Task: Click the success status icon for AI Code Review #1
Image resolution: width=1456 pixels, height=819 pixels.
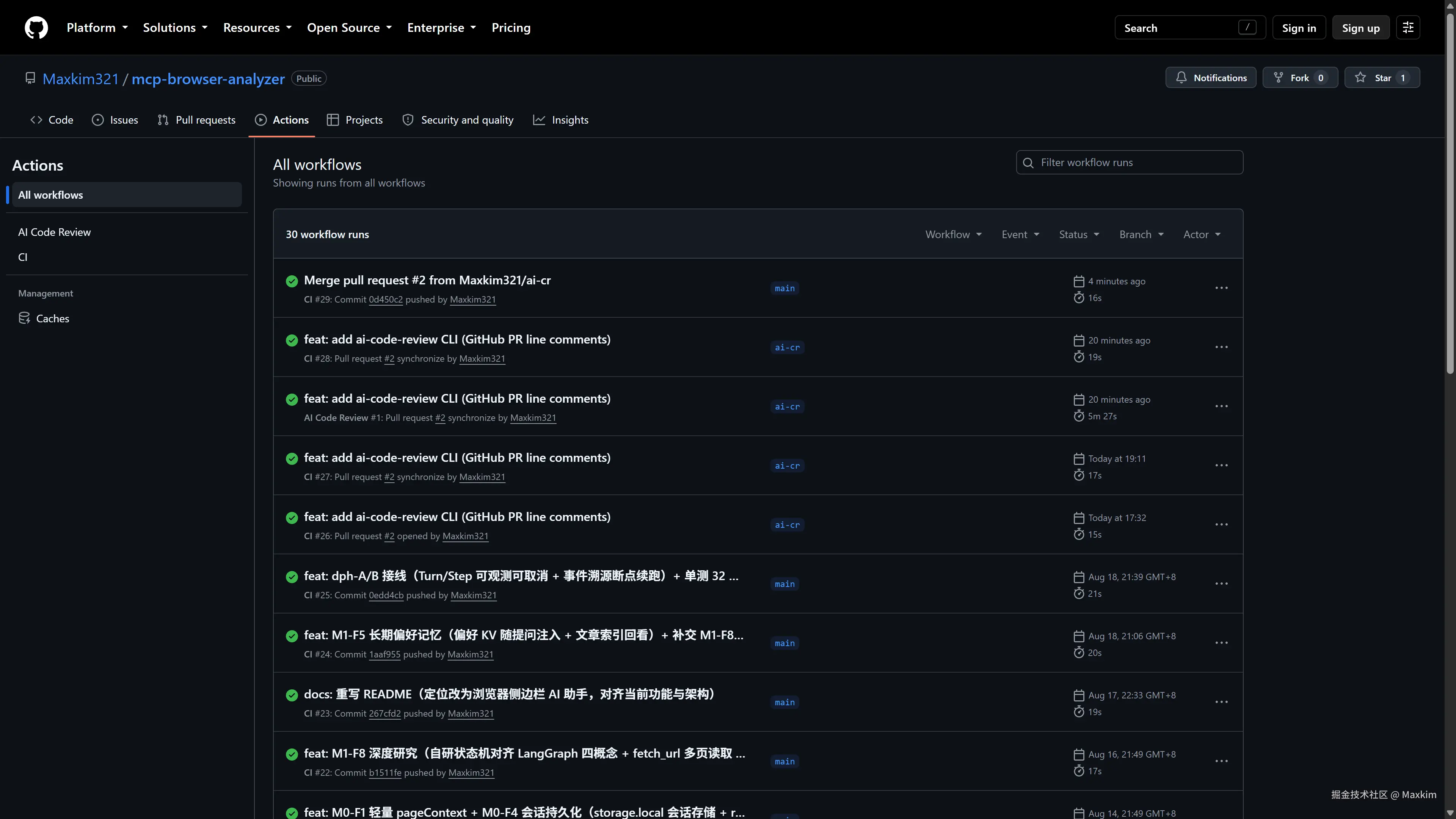Action: (292, 400)
